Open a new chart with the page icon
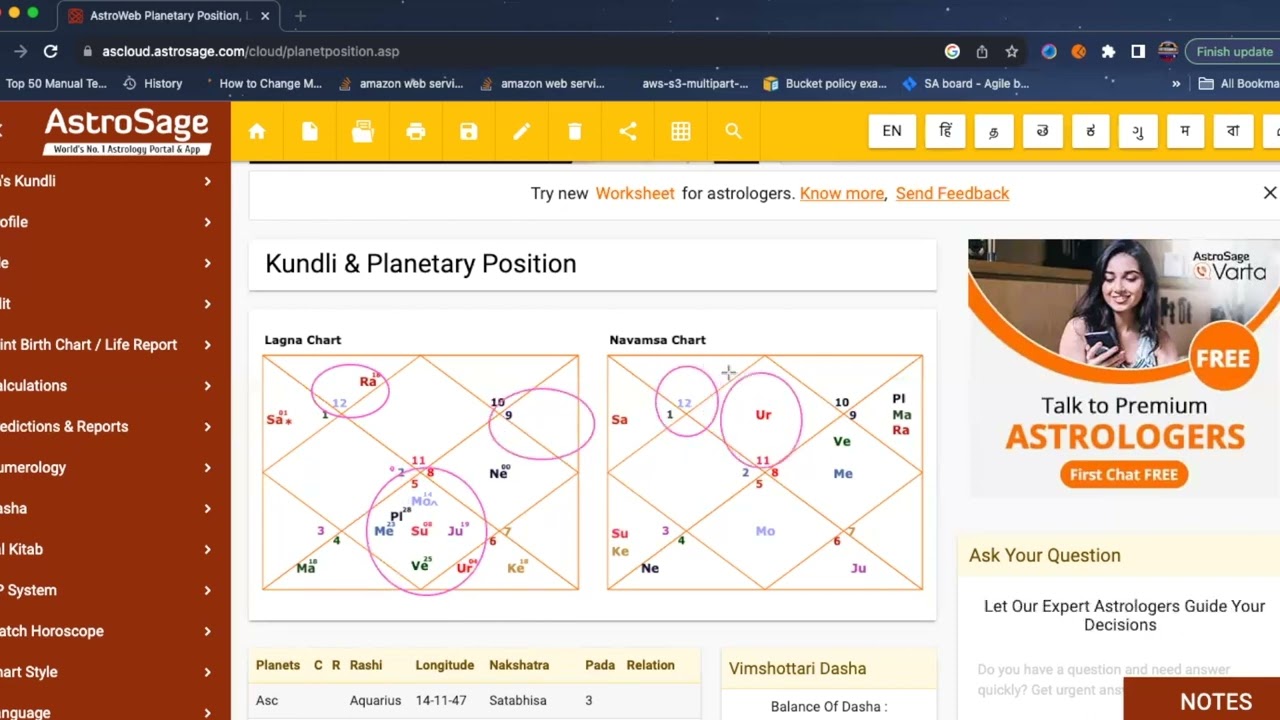 coord(310,131)
